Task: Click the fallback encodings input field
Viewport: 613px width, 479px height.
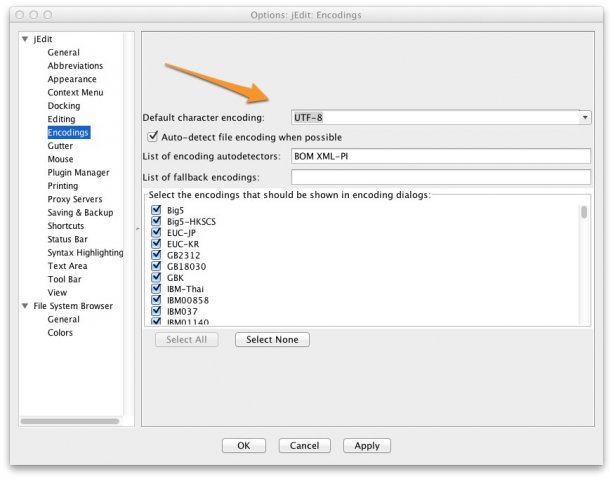Action: coord(441,177)
